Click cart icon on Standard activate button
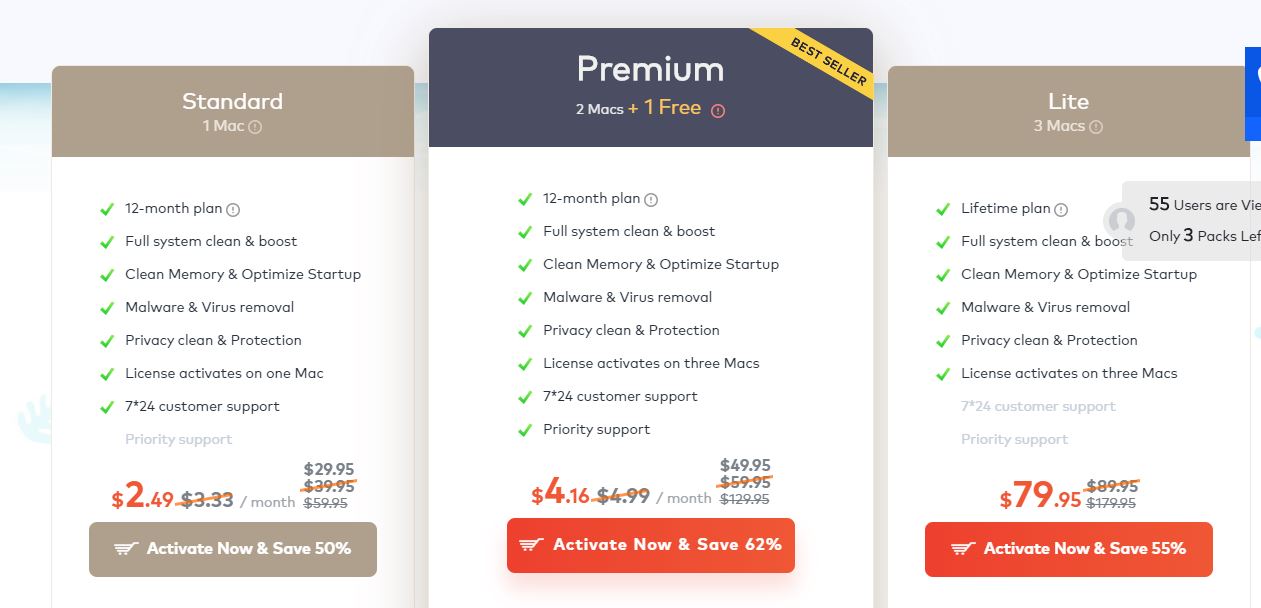The height and width of the screenshot is (608, 1261). coord(126,549)
